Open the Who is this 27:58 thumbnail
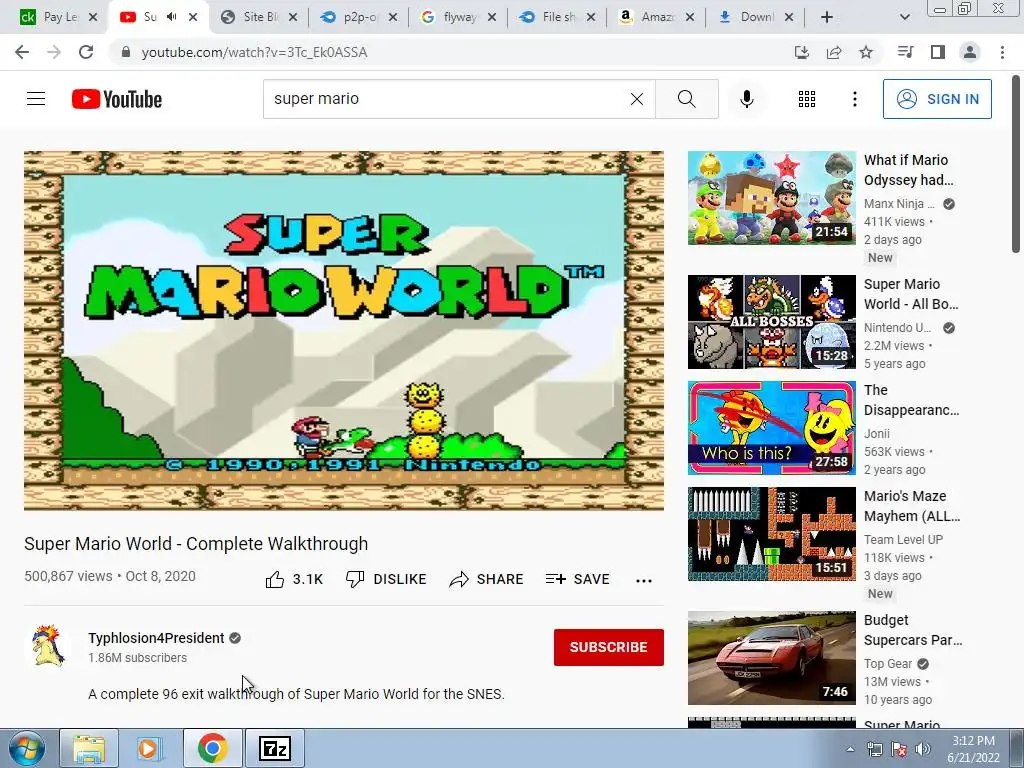 (771, 428)
